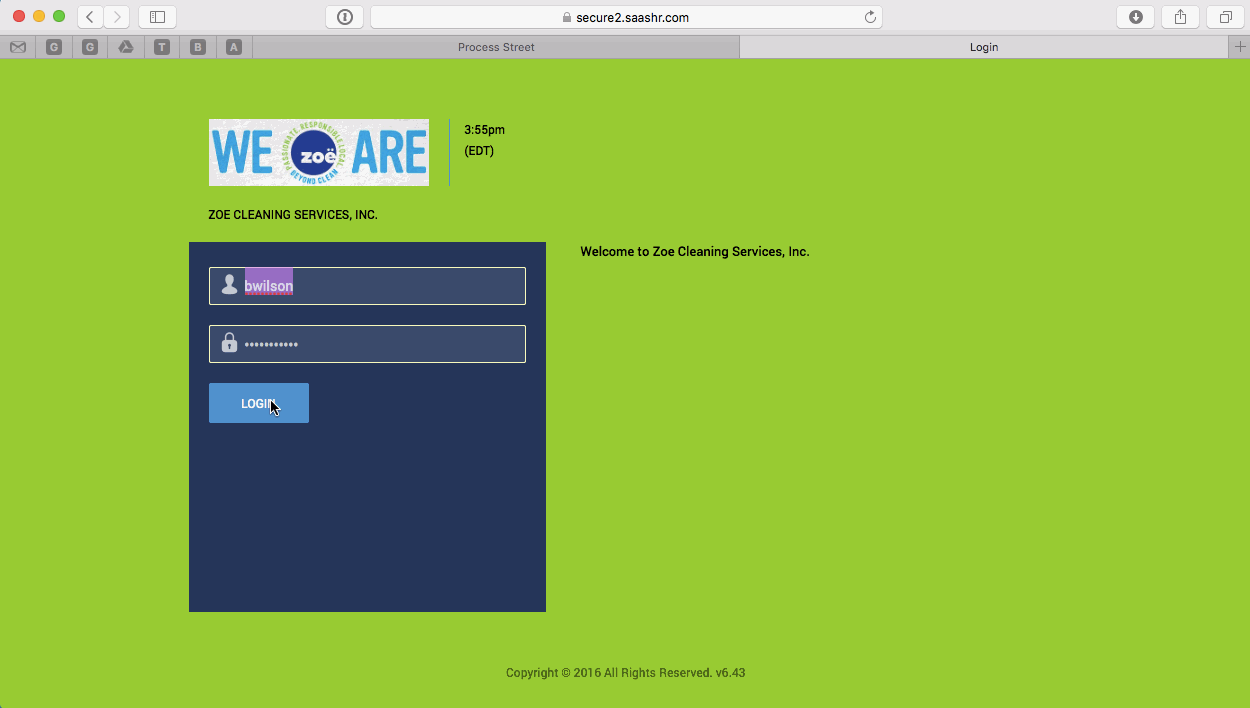The image size is (1250, 708).
Task: Click the Share toolbar icon
Action: click(x=1180, y=17)
